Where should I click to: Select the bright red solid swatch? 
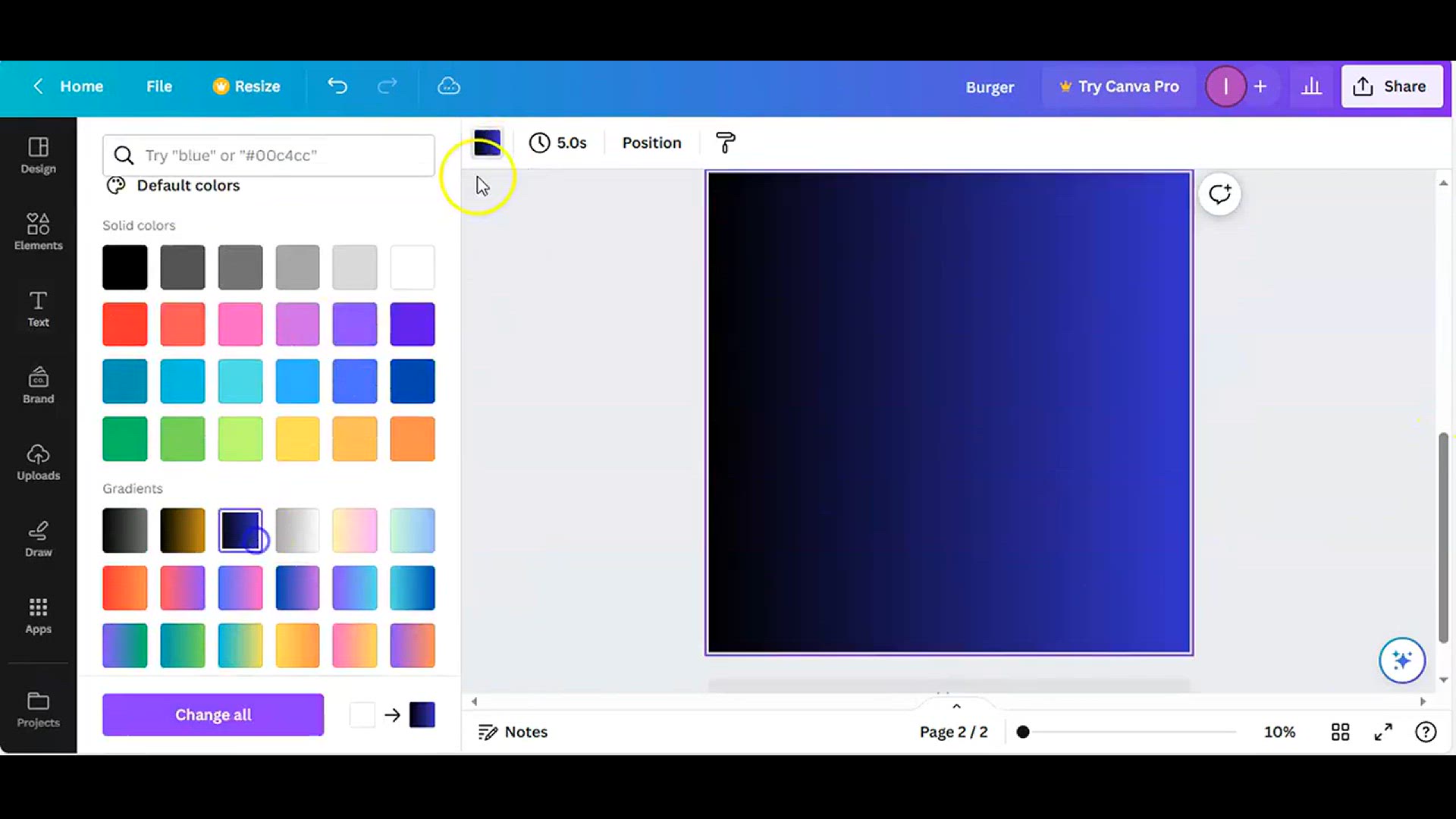click(125, 324)
